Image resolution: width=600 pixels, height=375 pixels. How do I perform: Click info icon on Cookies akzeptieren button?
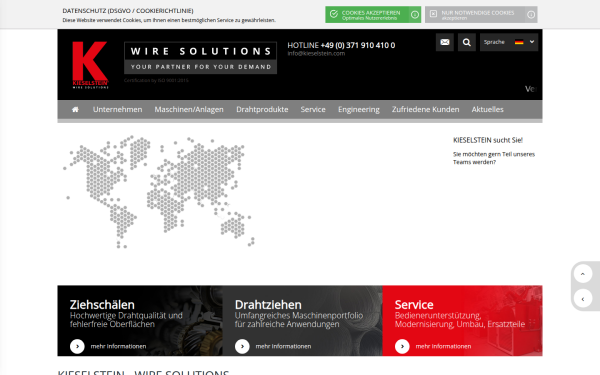(x=415, y=15)
